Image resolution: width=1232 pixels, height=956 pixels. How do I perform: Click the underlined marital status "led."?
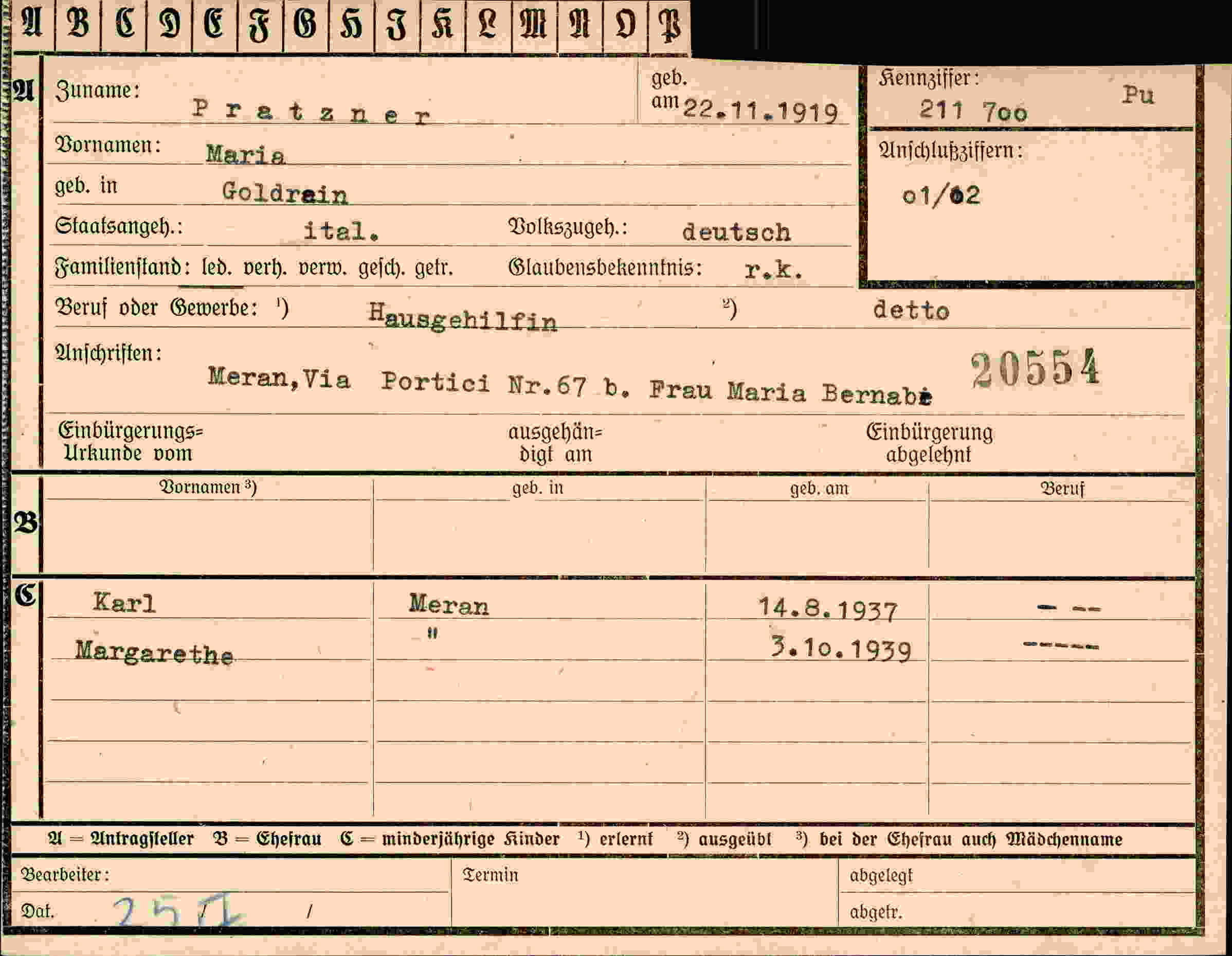[216, 267]
